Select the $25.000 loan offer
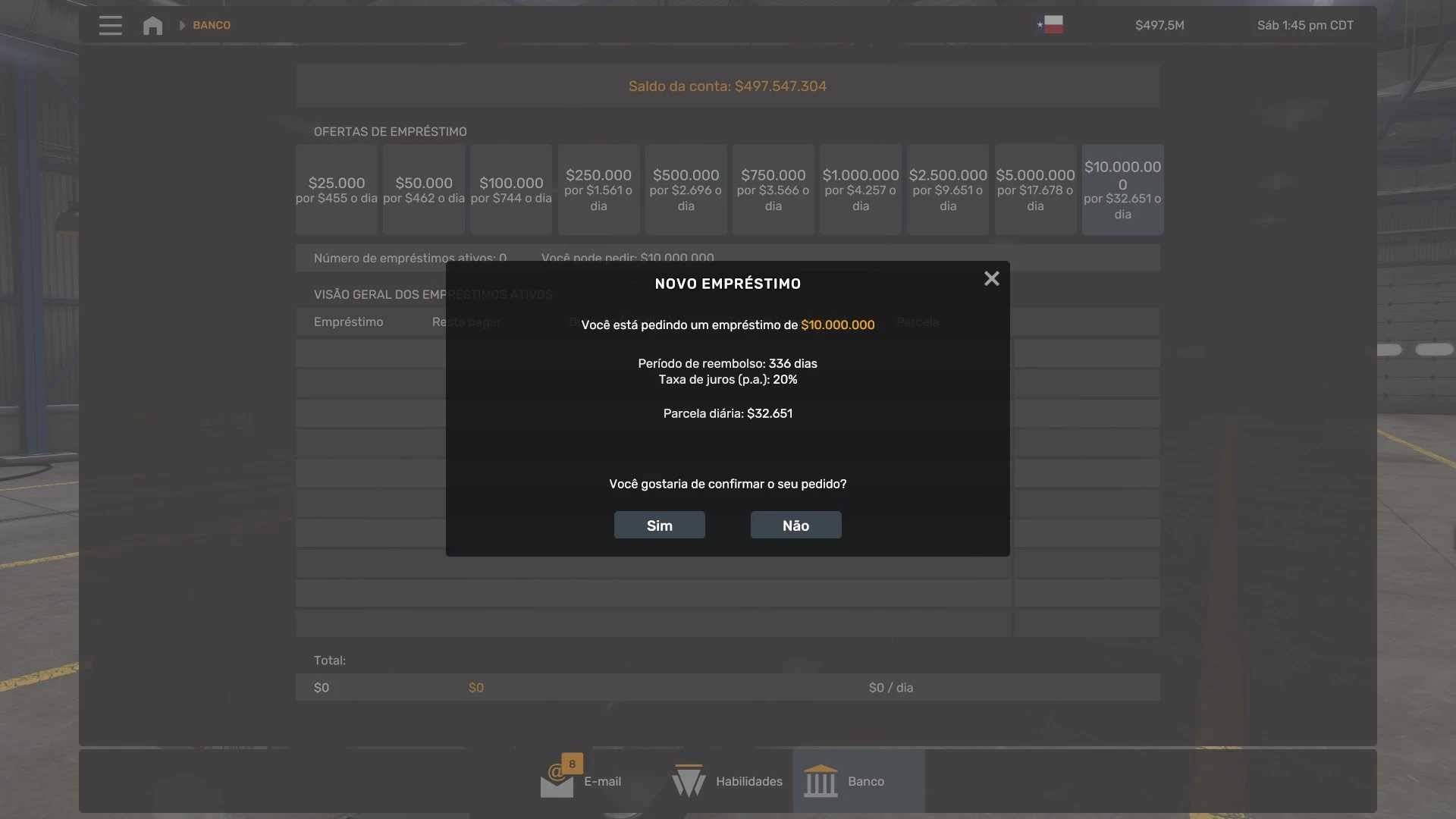The height and width of the screenshot is (819, 1456). pyautogui.click(x=337, y=190)
